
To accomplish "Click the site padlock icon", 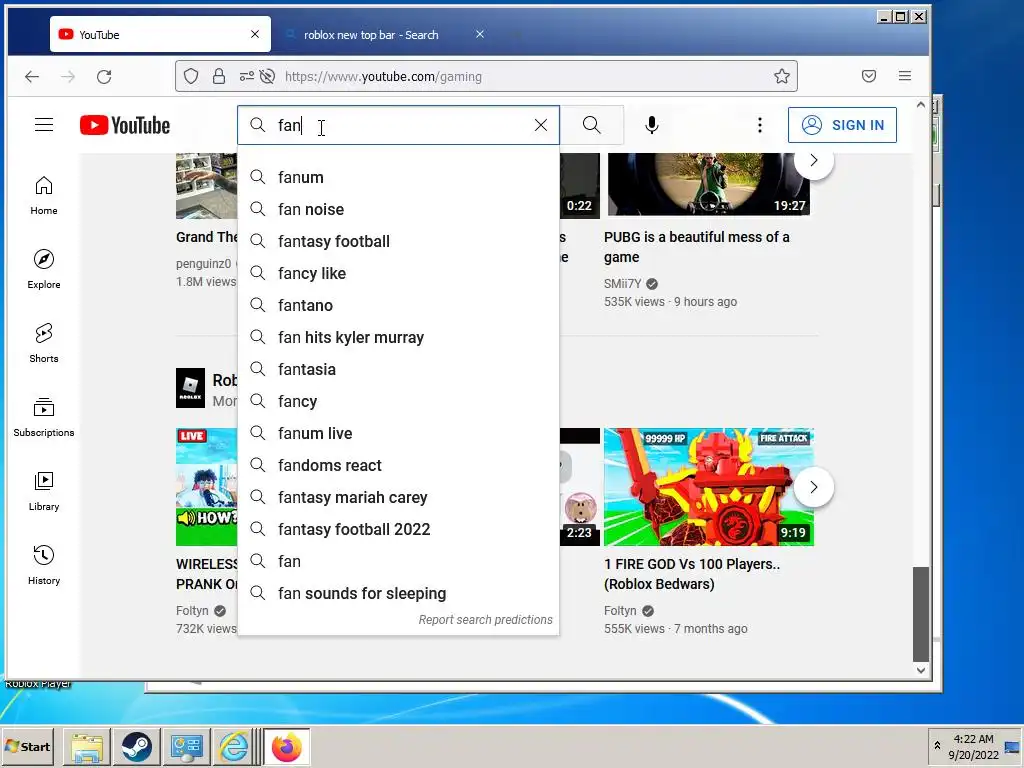I will tap(219, 76).
